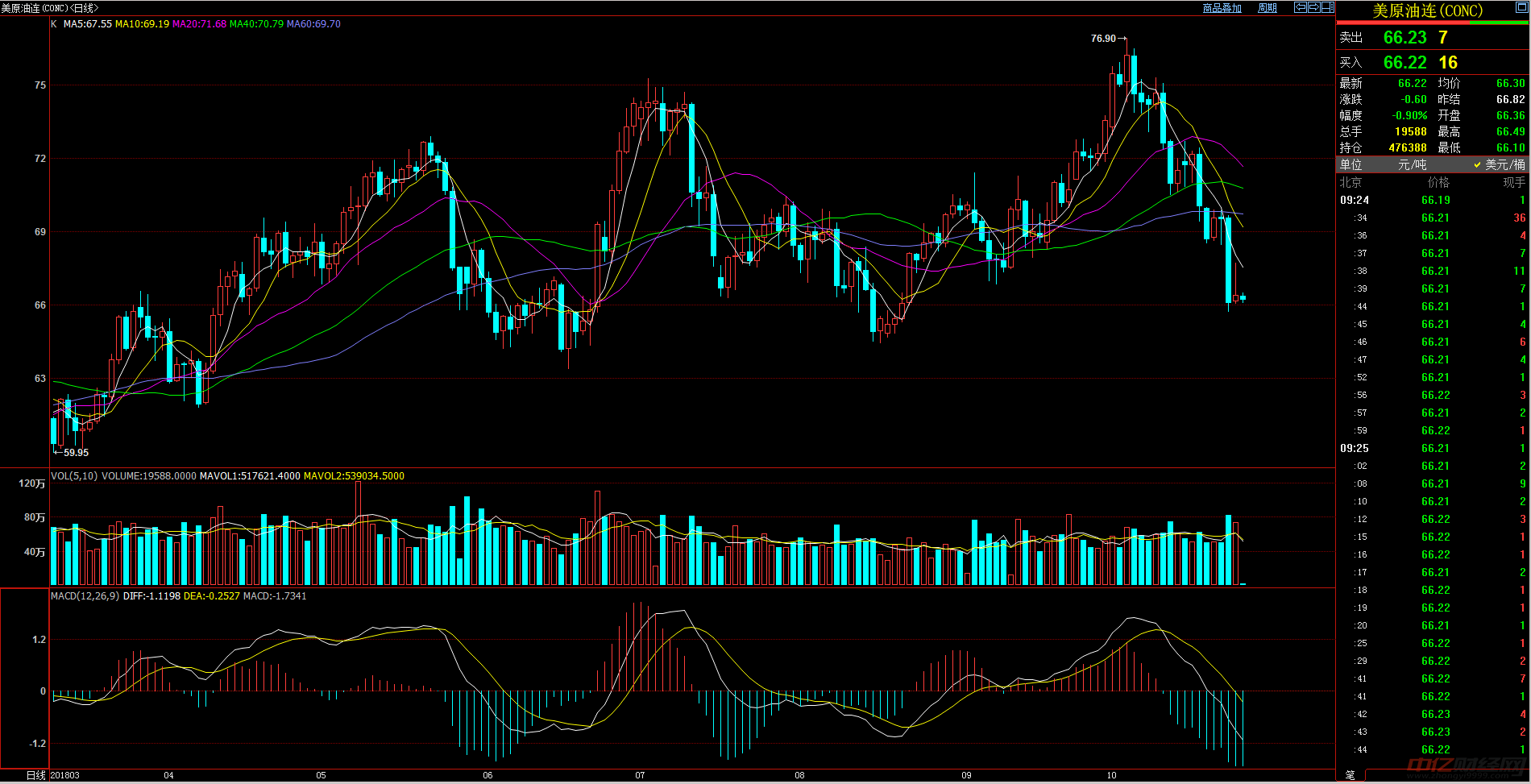This screenshot has height=784, width=1531.
Task: Open the 周期 period link
Action: (1268, 8)
